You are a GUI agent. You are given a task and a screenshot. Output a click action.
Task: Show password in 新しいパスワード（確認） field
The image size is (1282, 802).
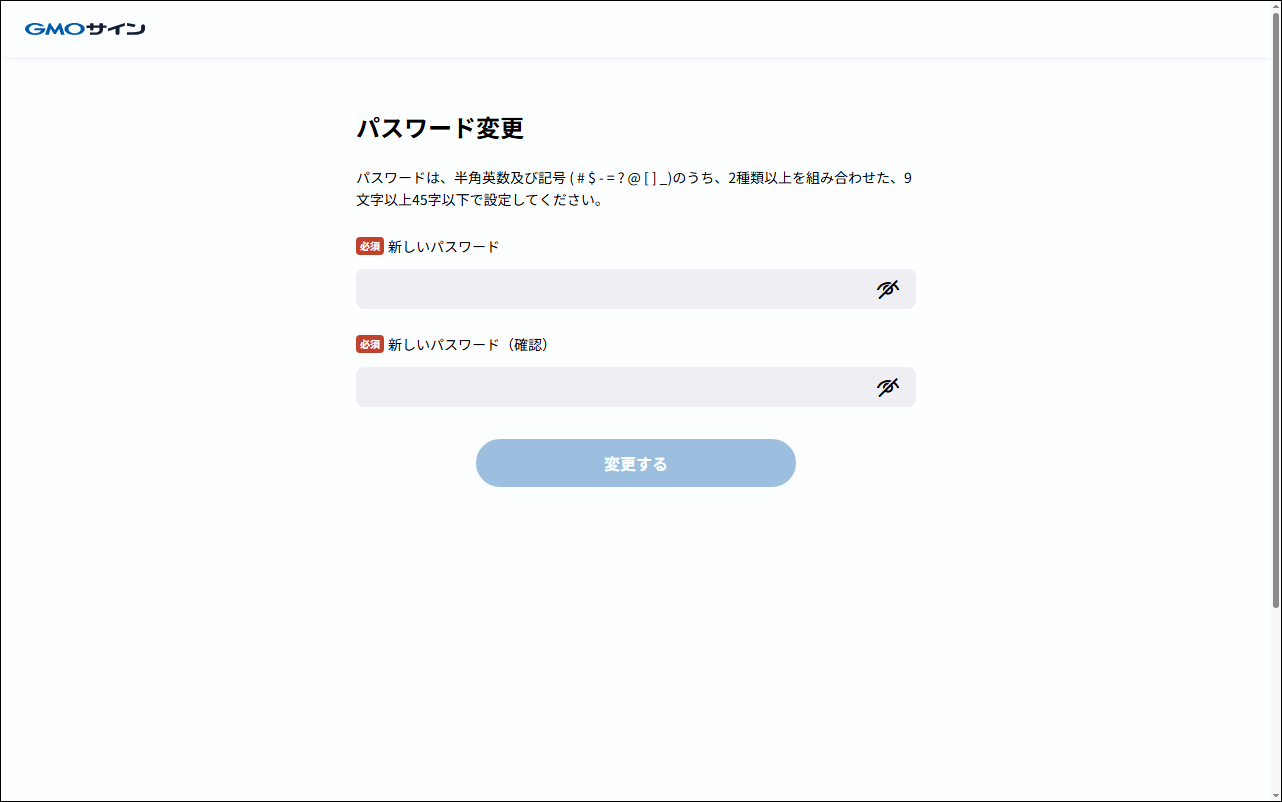[888, 387]
